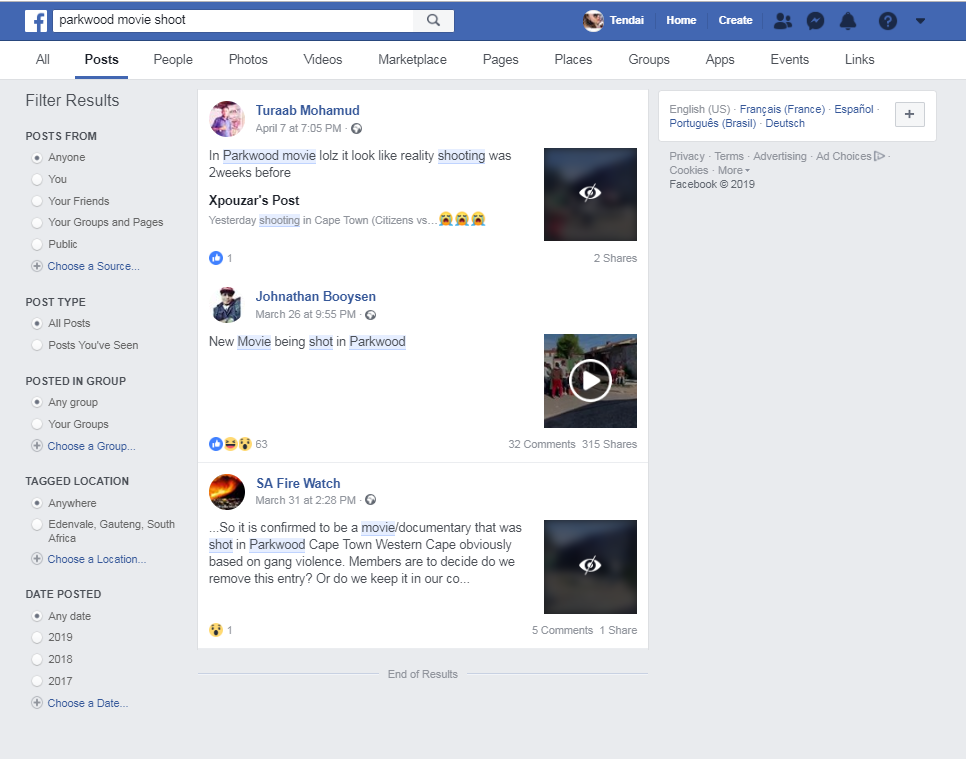Open Friend Requests icon

(x=782, y=21)
